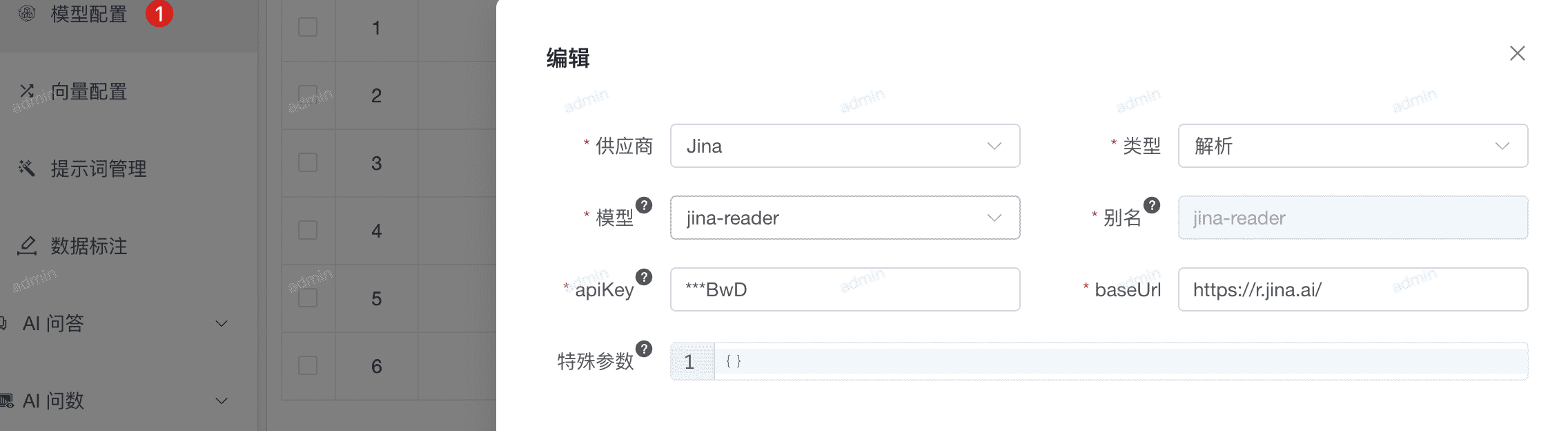Click the apiKey help question mark icon
Screen dimensions: 1568x431
coord(643,277)
